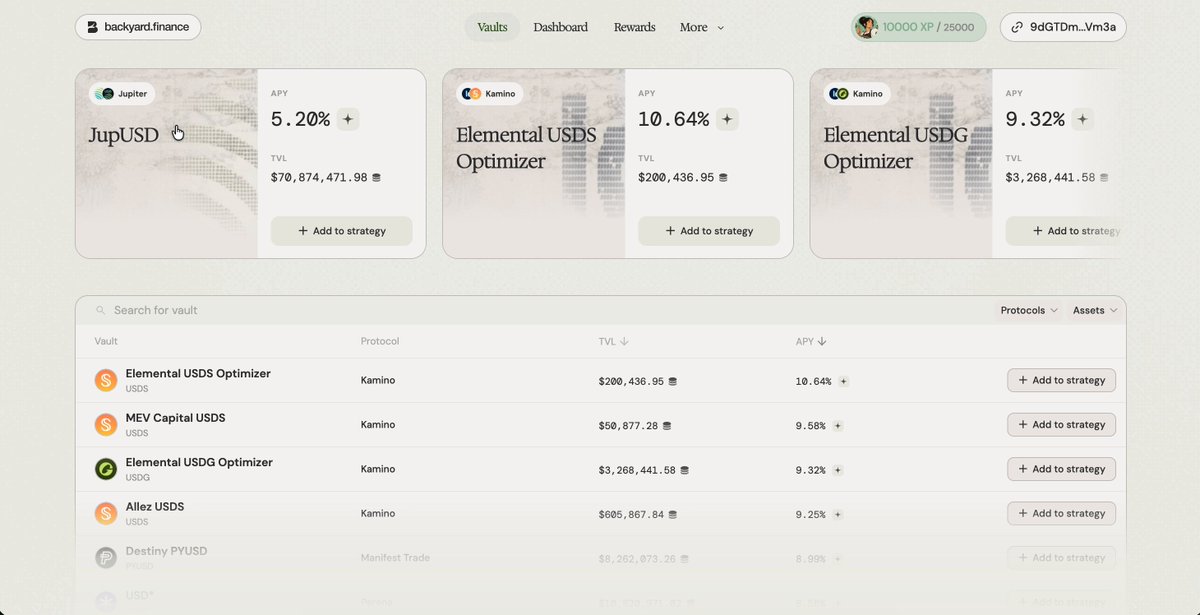Click the PYUSD token icon for Destiny PYUSD

click(106, 558)
